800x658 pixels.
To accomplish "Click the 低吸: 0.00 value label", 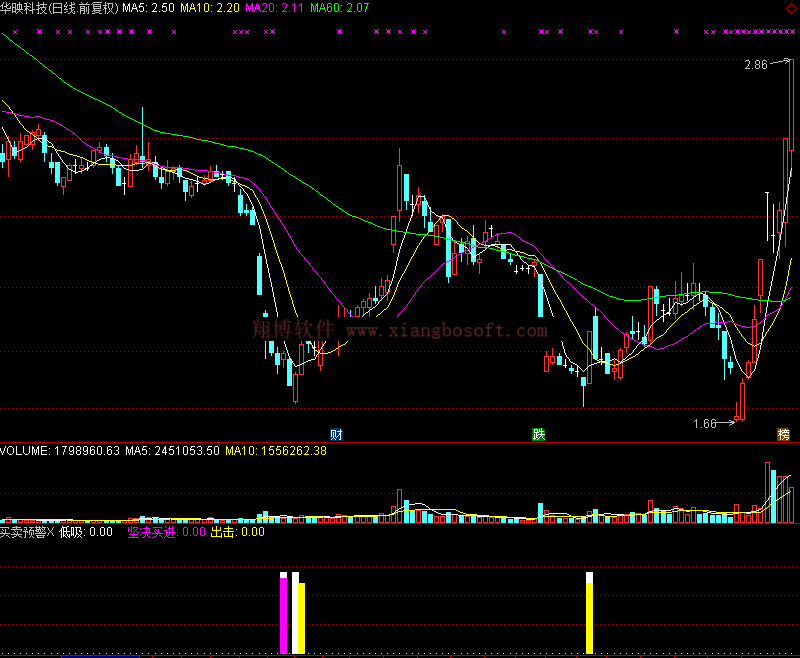I will [x=86, y=532].
